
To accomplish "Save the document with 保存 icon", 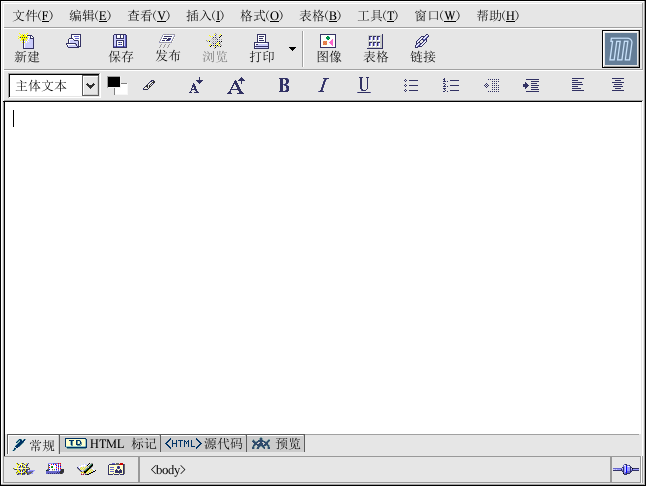I will tap(120, 48).
